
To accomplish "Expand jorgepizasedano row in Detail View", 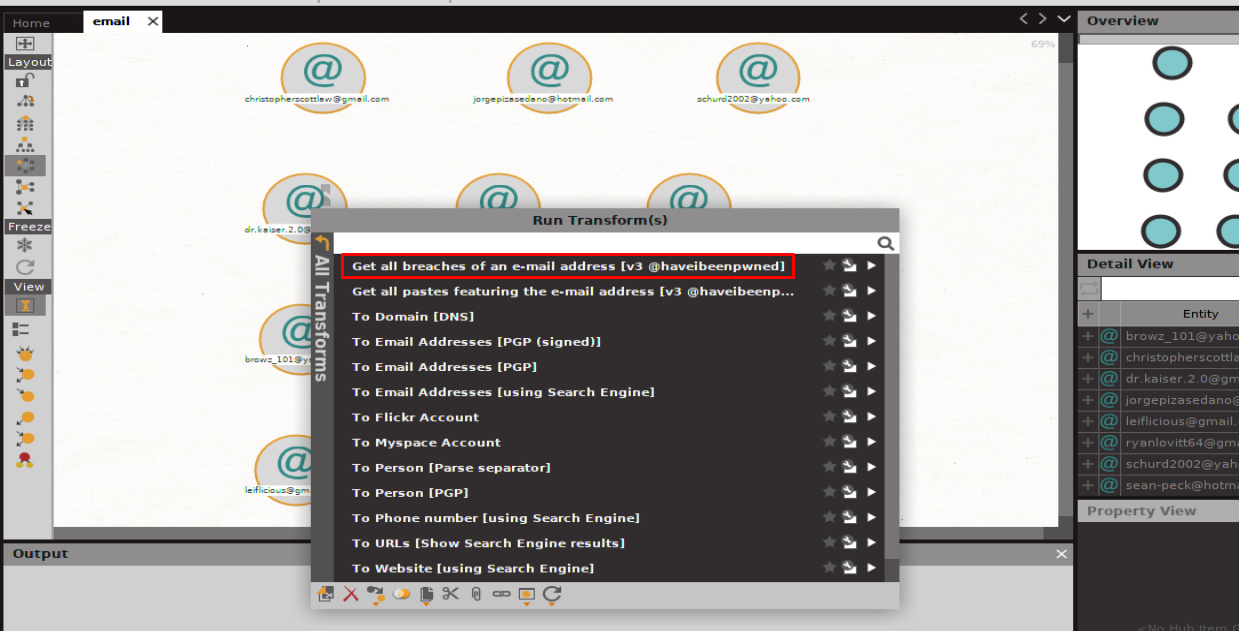I will pyautogui.click(x=1088, y=400).
